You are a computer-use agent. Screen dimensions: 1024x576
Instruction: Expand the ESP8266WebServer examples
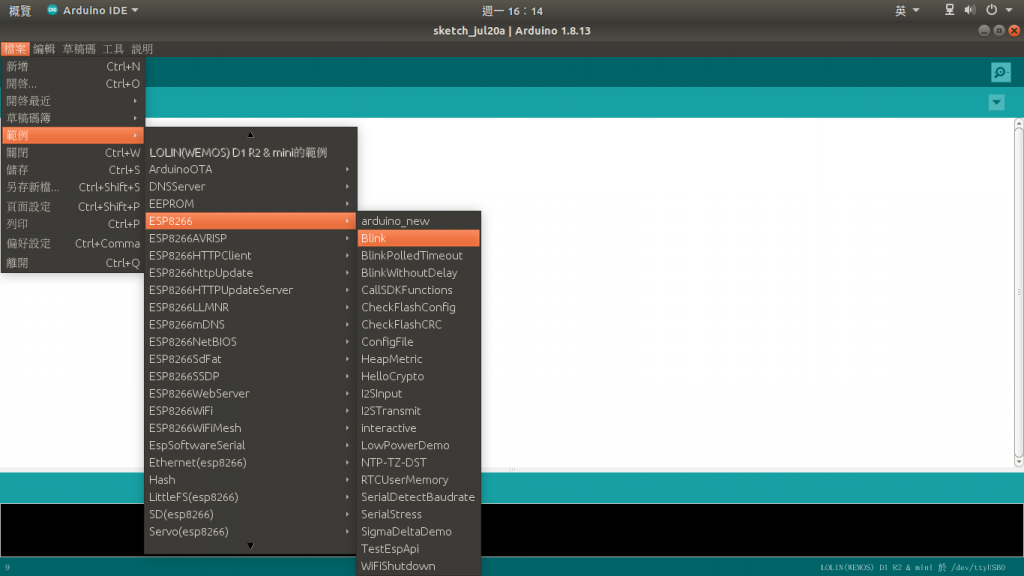[250, 394]
